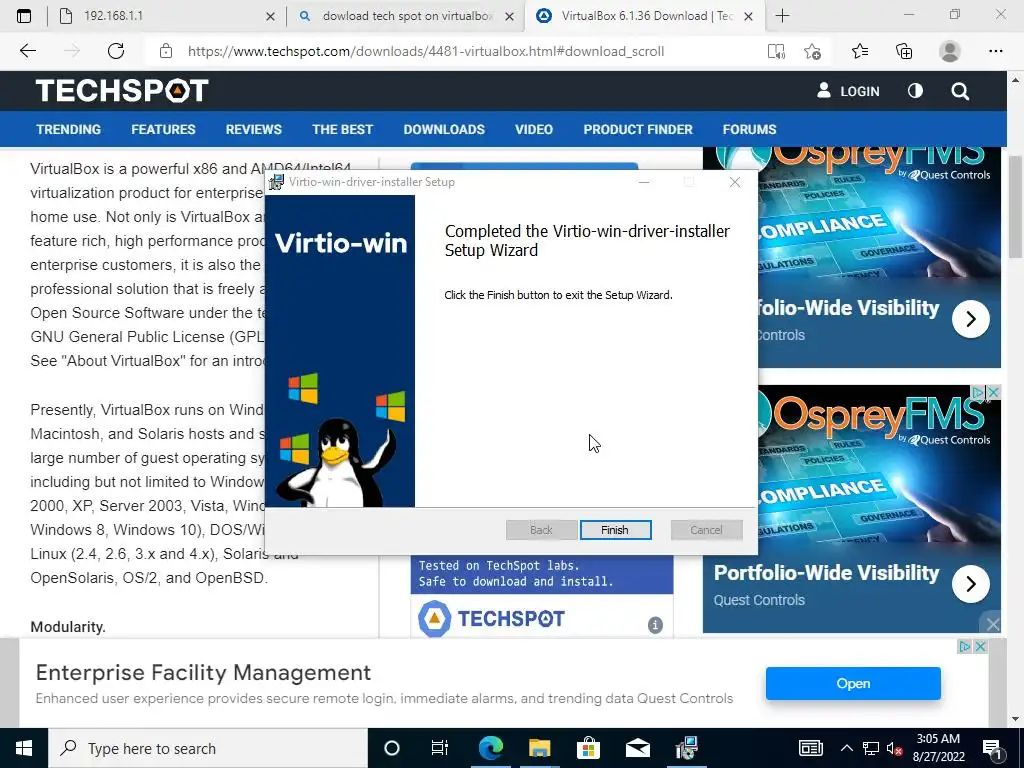Open the TechSpot search magnifier icon
Image resolution: width=1024 pixels, height=768 pixels.
coord(960,91)
